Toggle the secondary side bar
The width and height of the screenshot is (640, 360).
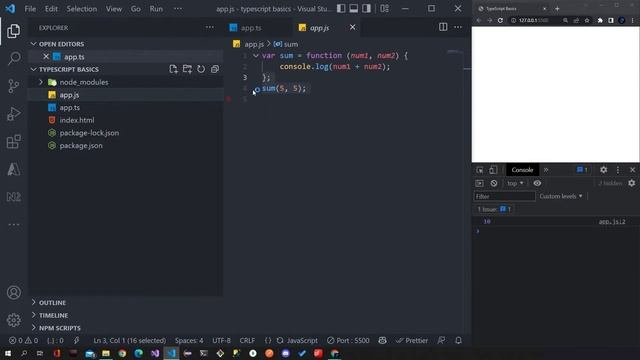[x=366, y=8]
